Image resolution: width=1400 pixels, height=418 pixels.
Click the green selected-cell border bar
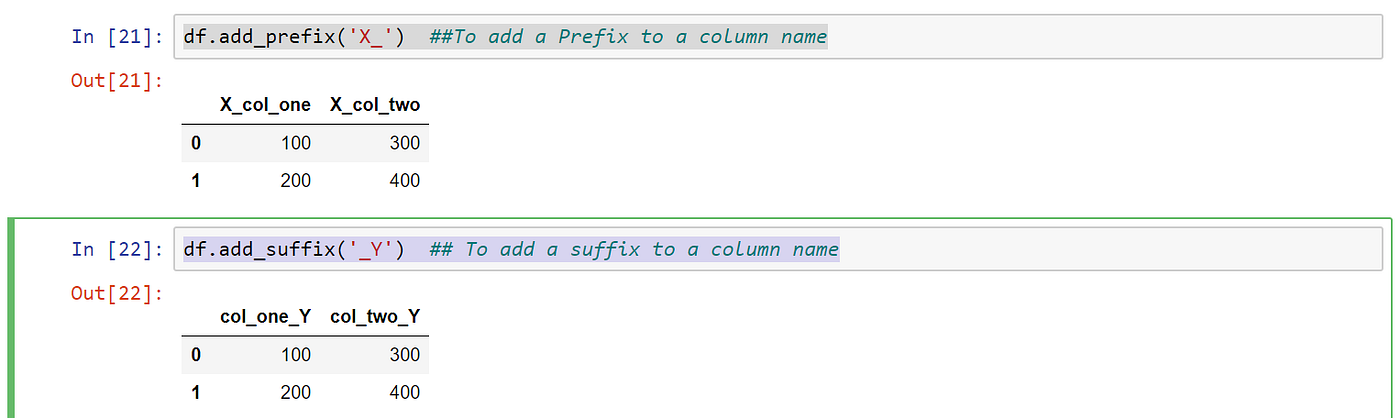point(10,318)
